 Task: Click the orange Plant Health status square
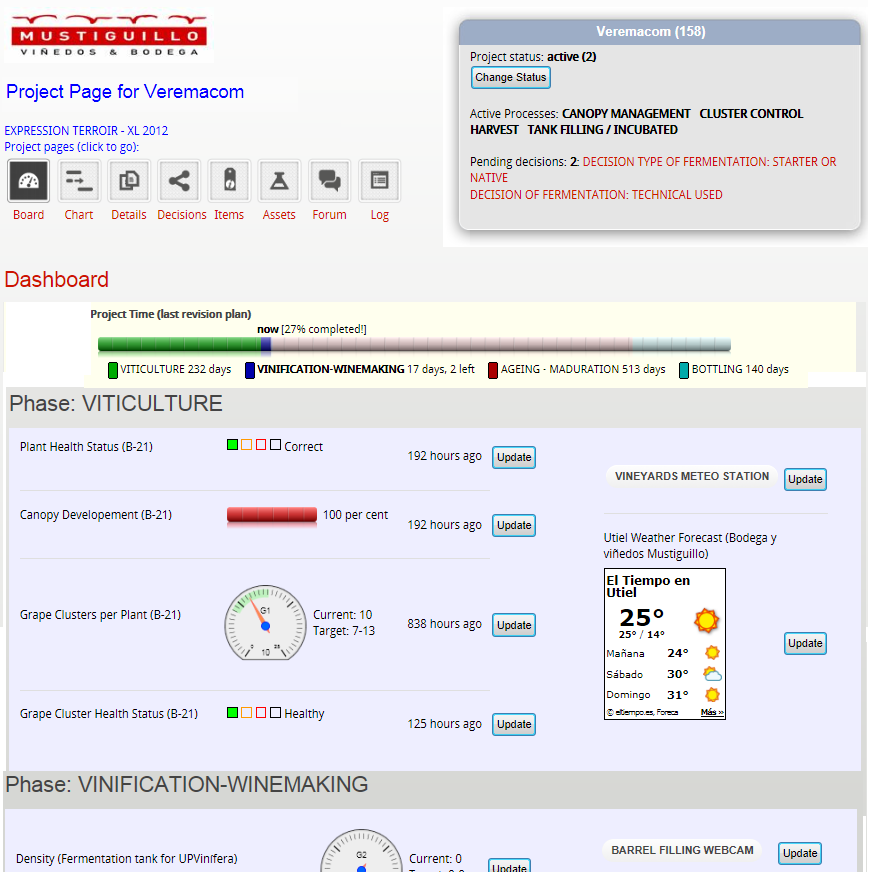(x=246, y=445)
